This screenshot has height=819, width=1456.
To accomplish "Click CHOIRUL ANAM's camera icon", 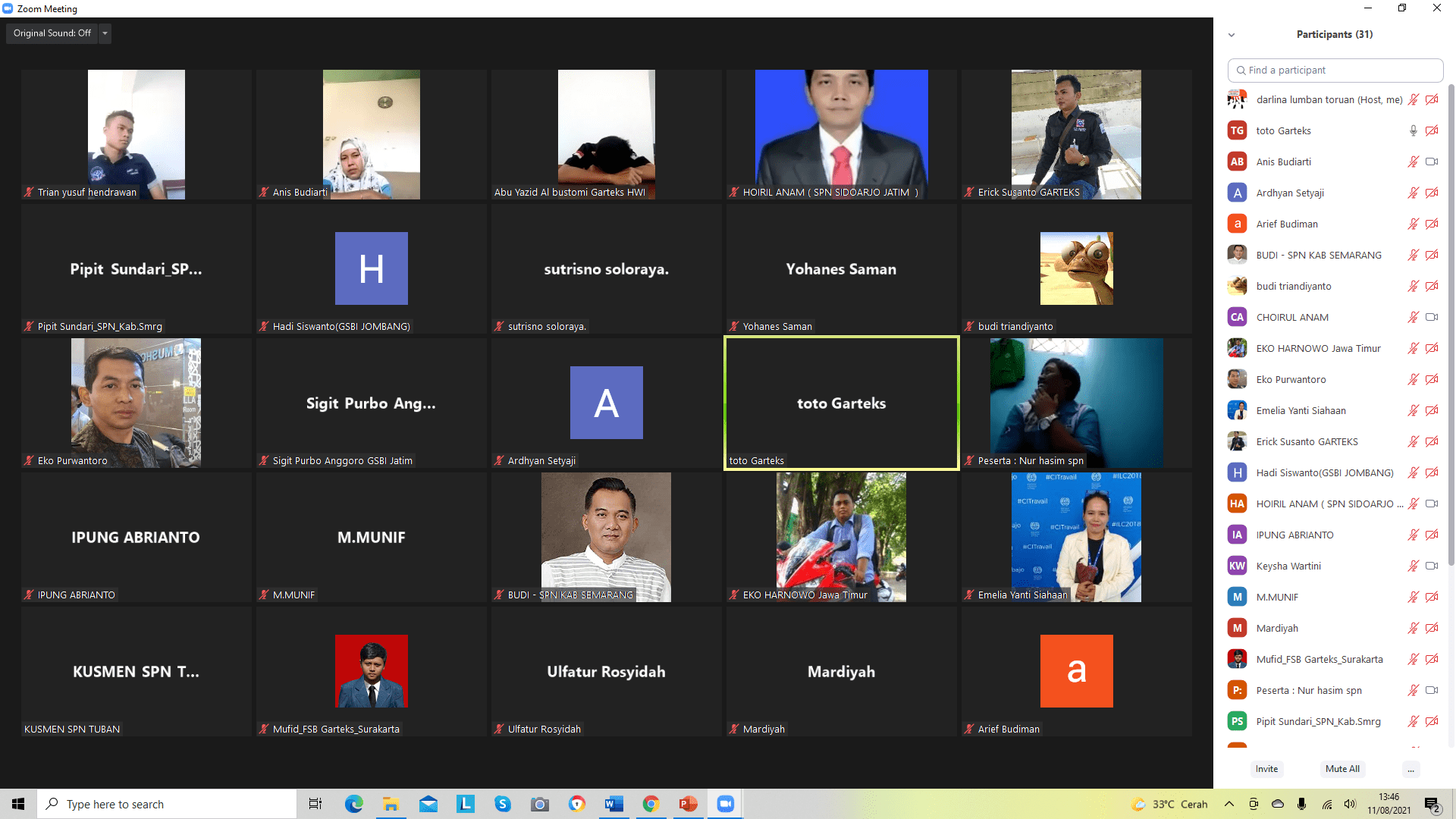I will click(x=1432, y=317).
